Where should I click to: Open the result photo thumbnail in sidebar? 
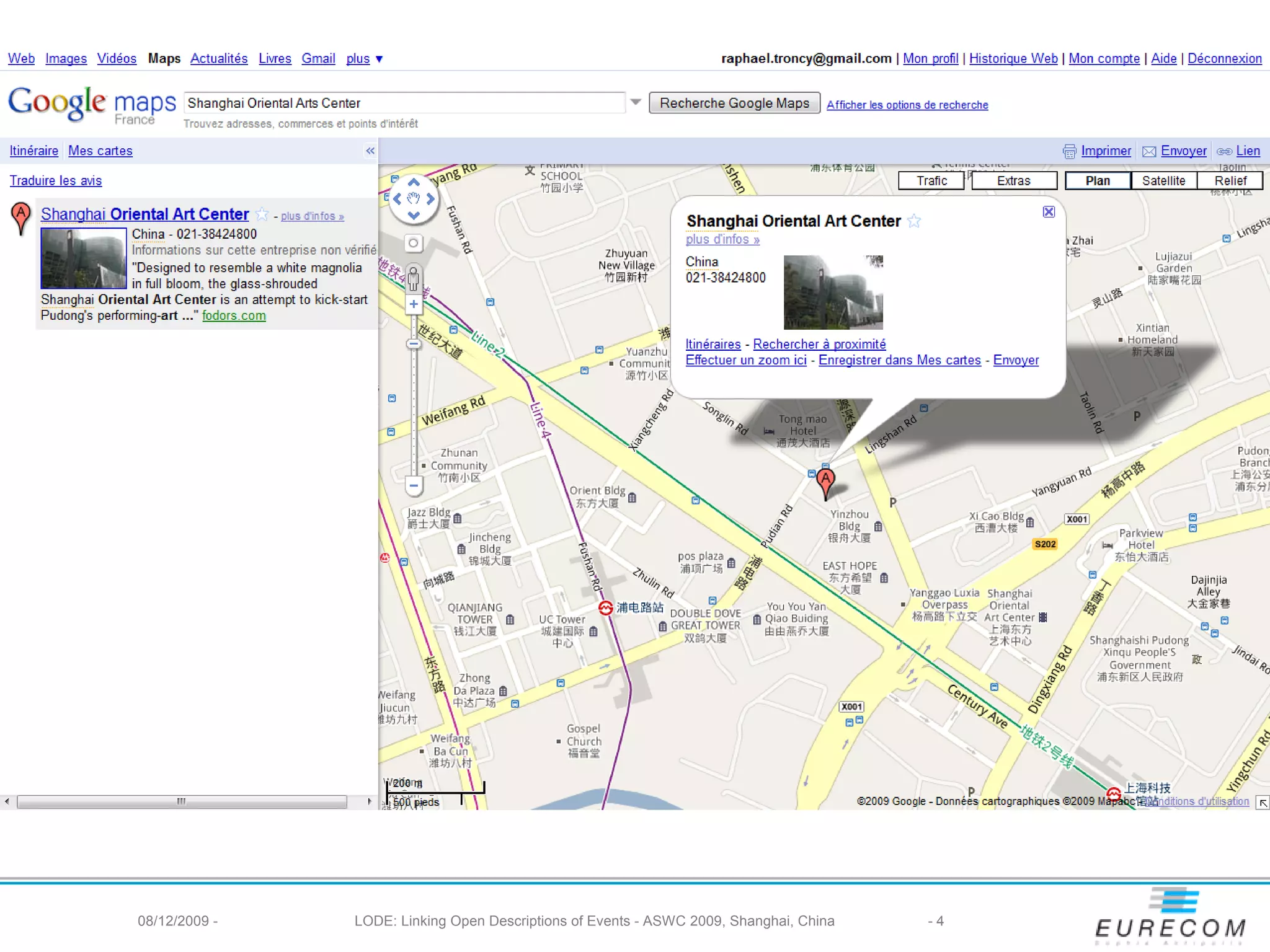tap(84, 258)
